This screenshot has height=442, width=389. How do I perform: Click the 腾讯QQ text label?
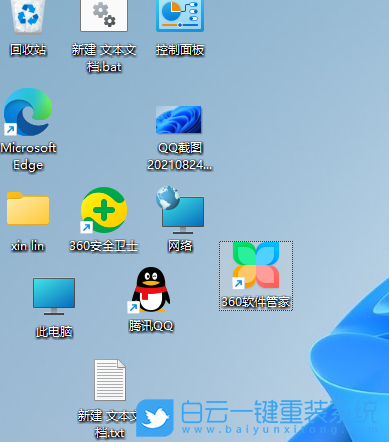click(151, 326)
